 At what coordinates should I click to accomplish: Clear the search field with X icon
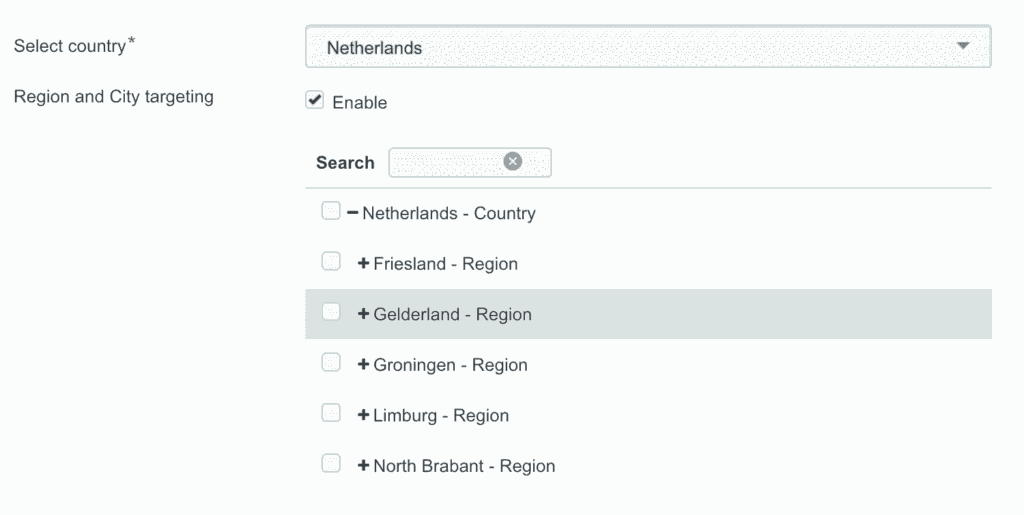click(513, 162)
